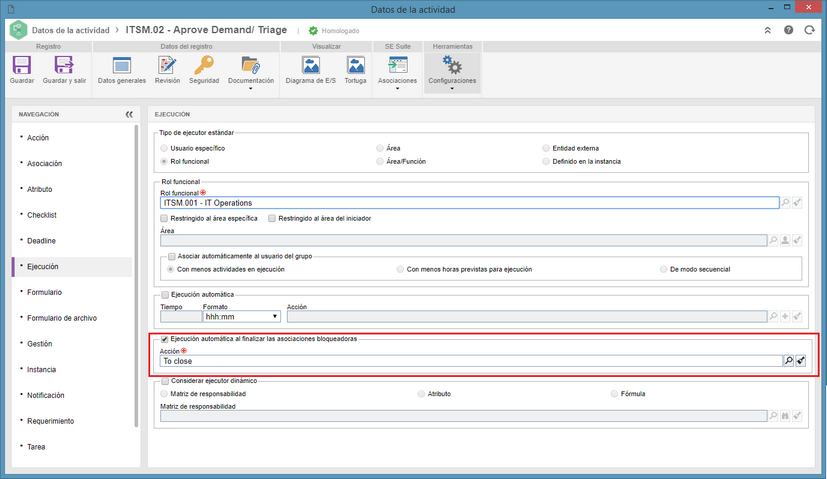827x479 pixels.
Task: Select Rol funcional radio button
Action: point(164,161)
